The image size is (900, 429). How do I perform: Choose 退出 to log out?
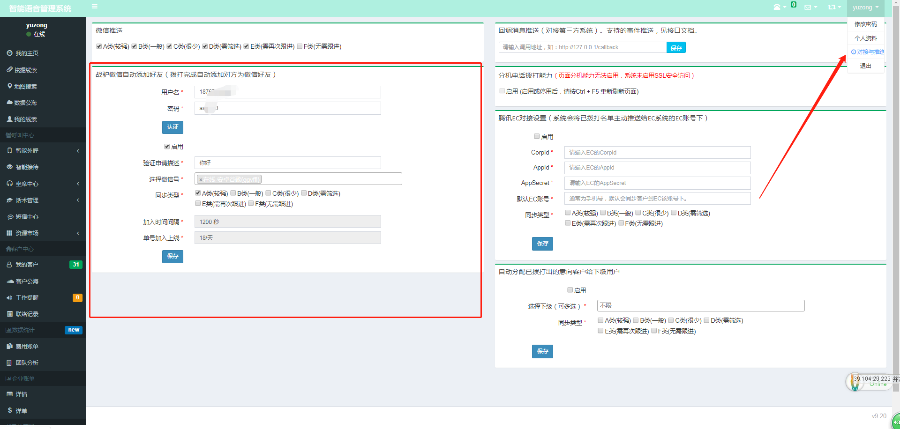[866, 65]
